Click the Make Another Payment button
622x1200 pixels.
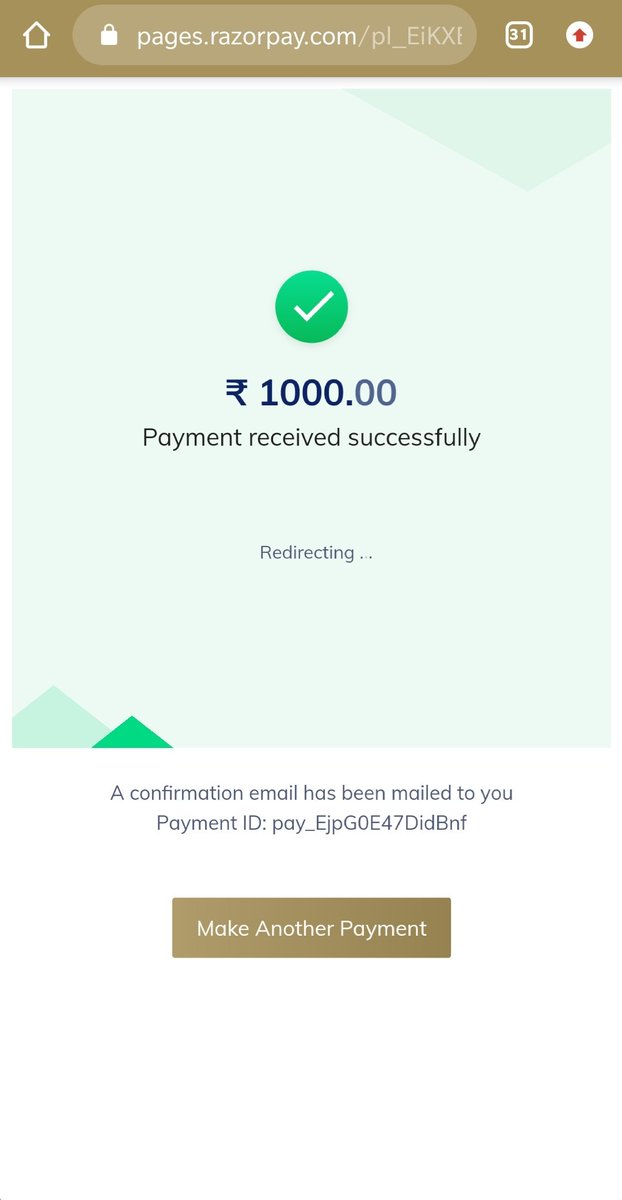point(311,928)
